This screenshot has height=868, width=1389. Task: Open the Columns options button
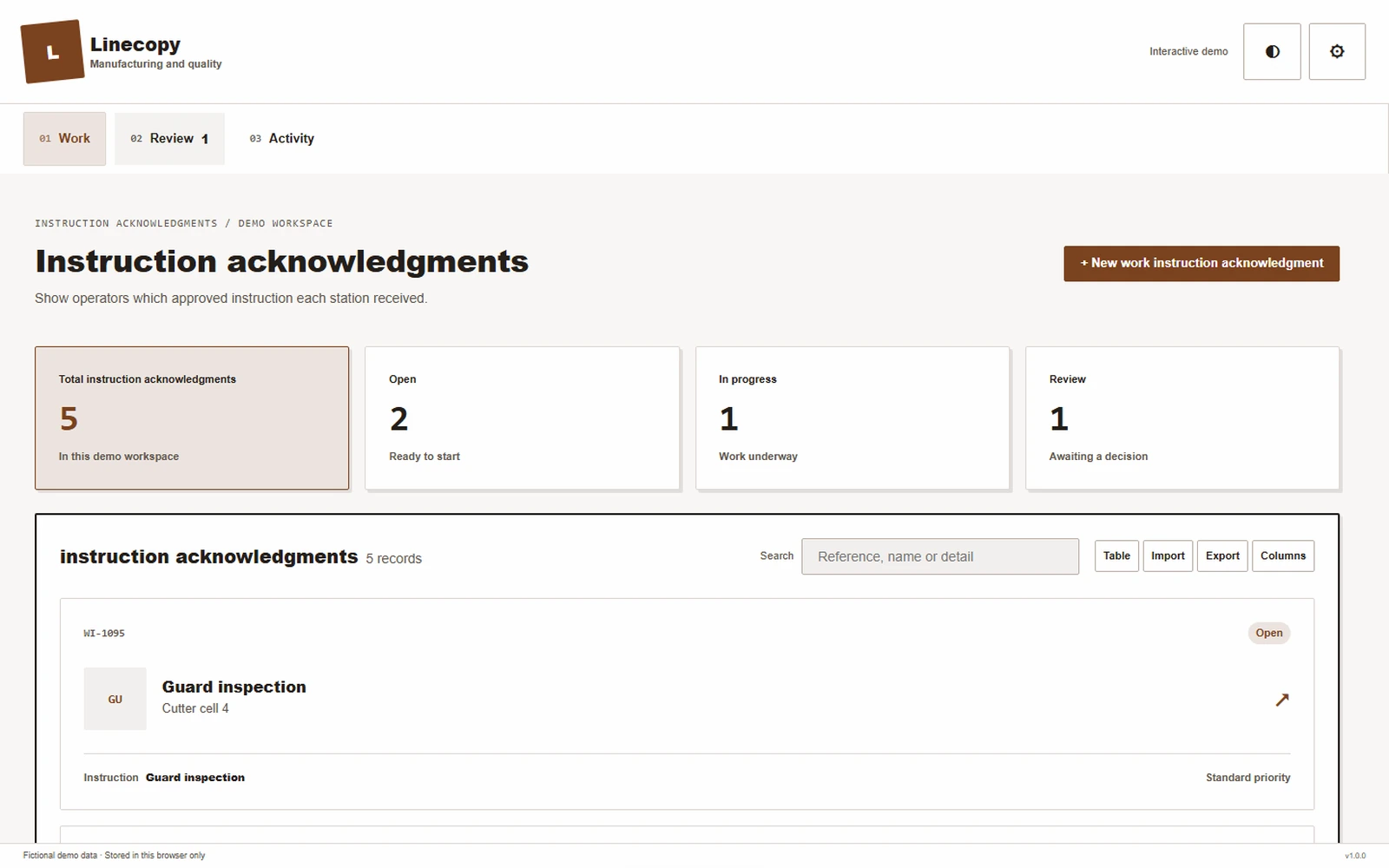pos(1283,556)
